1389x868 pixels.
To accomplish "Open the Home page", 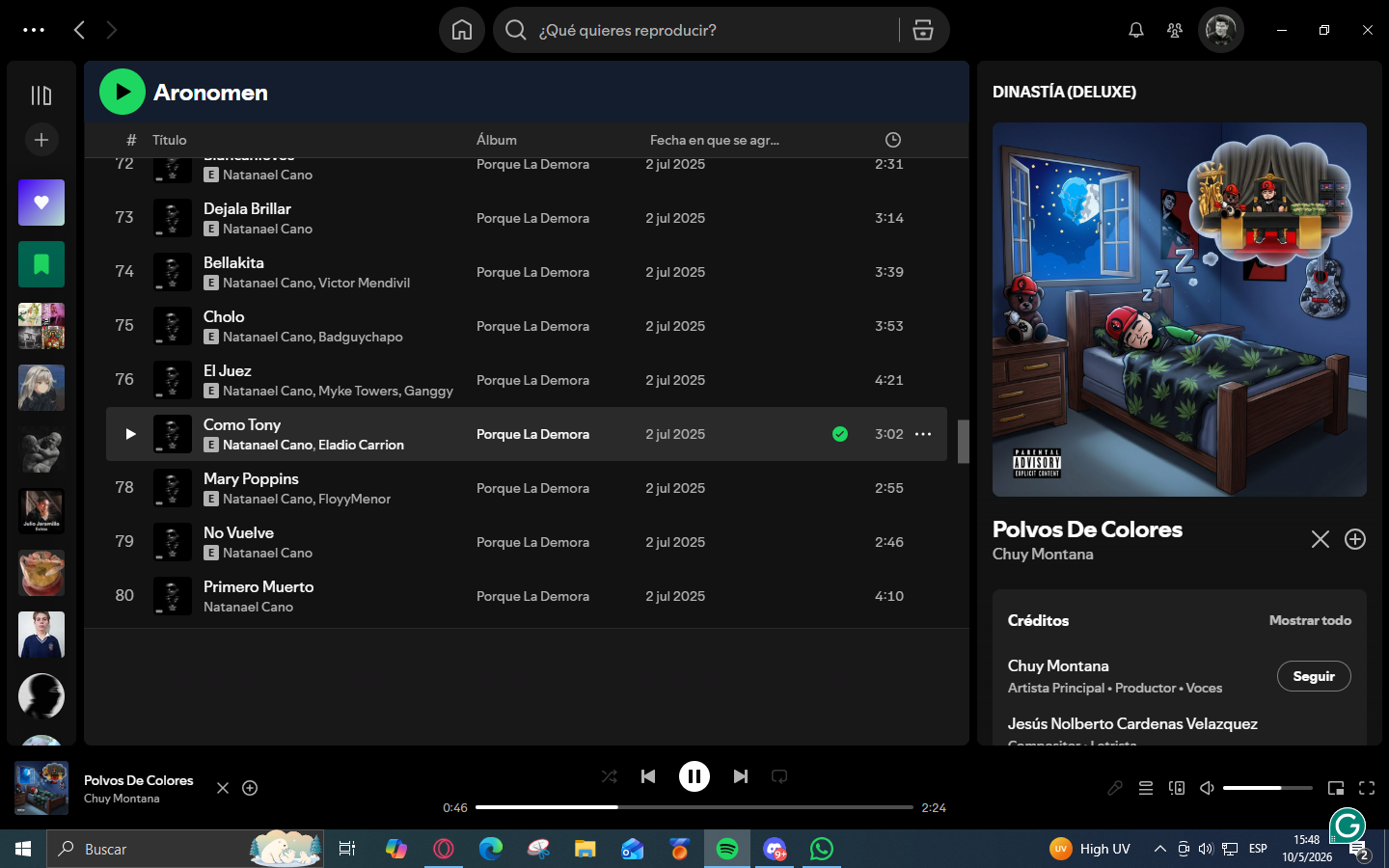I will point(462,30).
